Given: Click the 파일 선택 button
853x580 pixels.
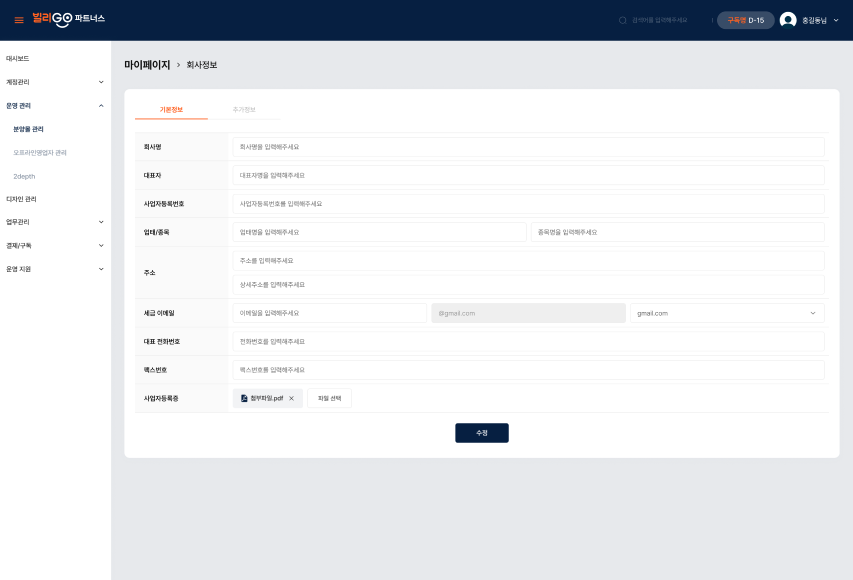Looking at the screenshot, I should click(x=329, y=398).
